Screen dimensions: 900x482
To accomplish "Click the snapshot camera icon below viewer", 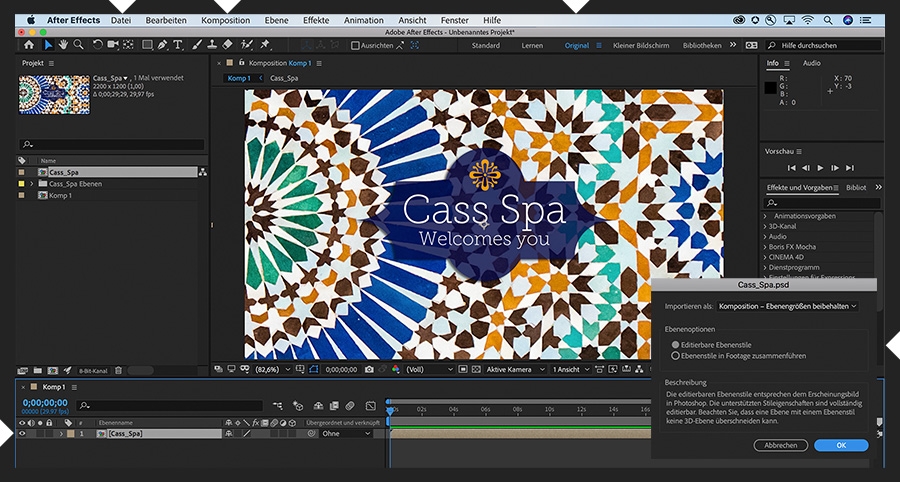I will 369,369.
